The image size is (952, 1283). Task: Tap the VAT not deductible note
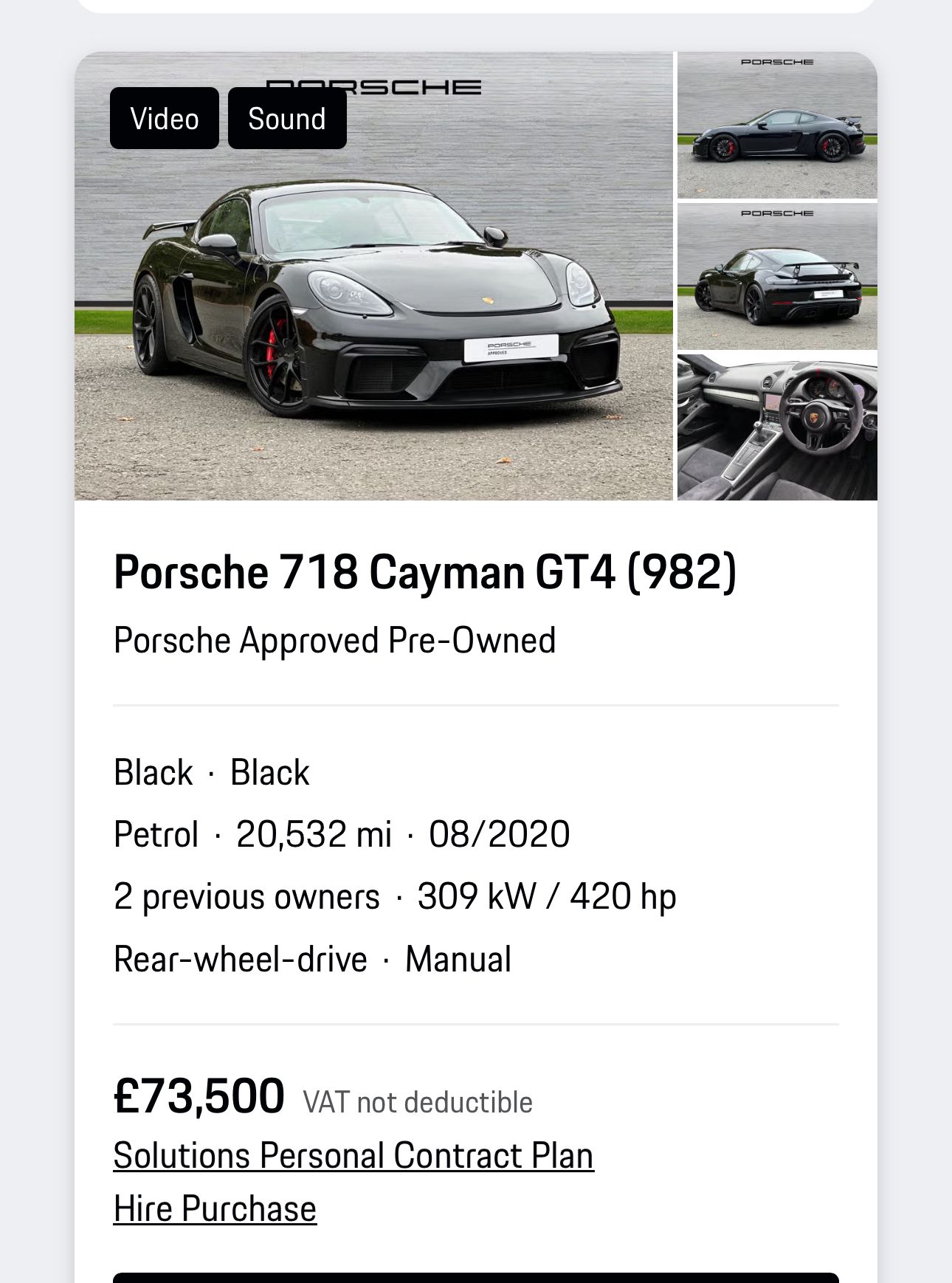coord(418,1102)
